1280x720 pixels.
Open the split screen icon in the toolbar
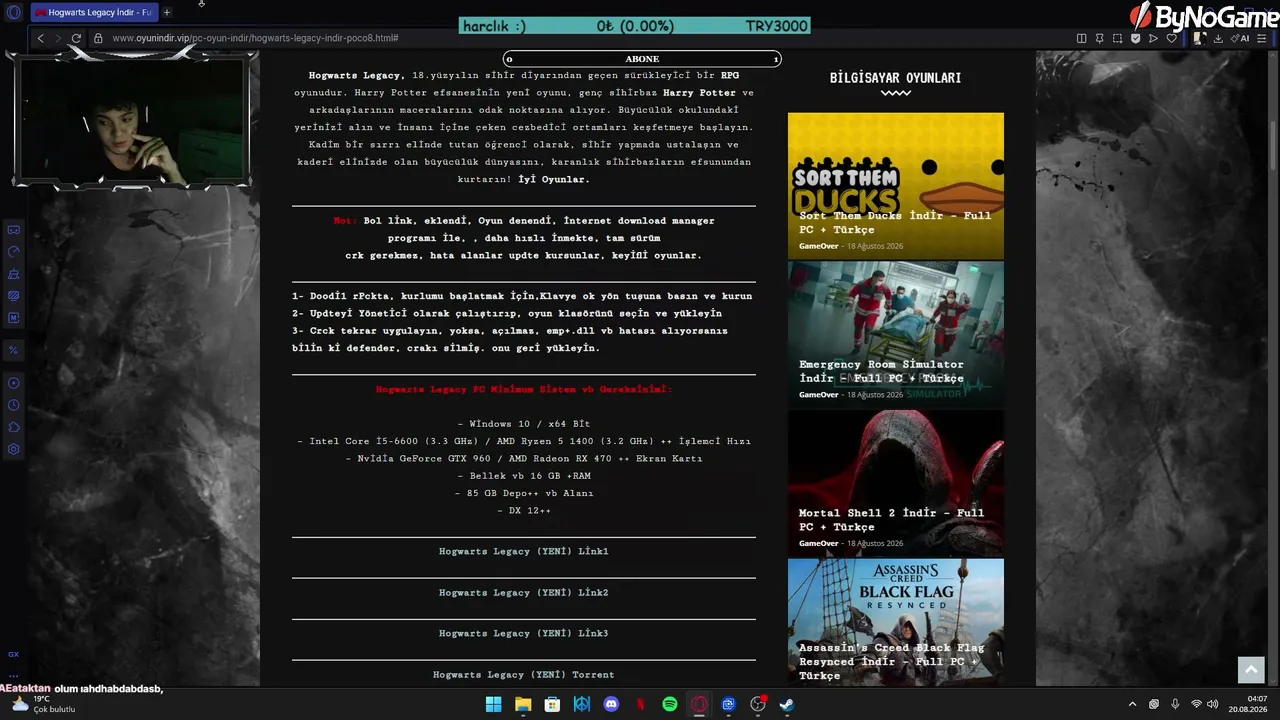coord(1081,38)
